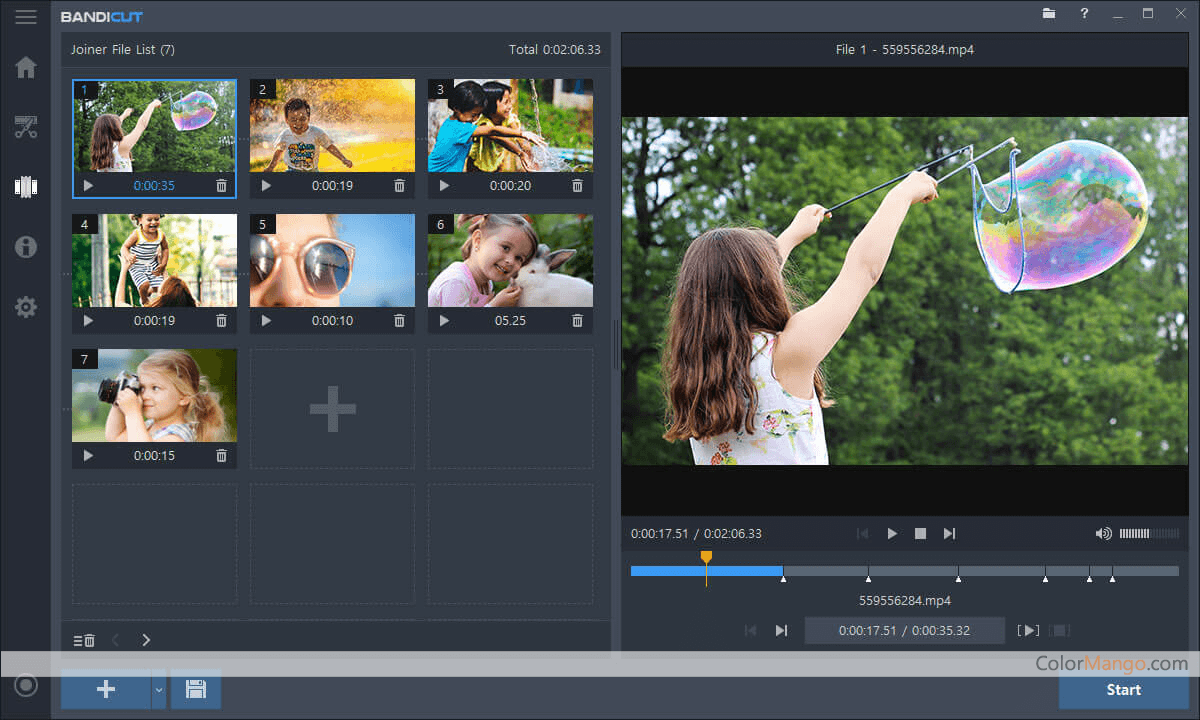Open the hamburger menu

(x=26, y=17)
